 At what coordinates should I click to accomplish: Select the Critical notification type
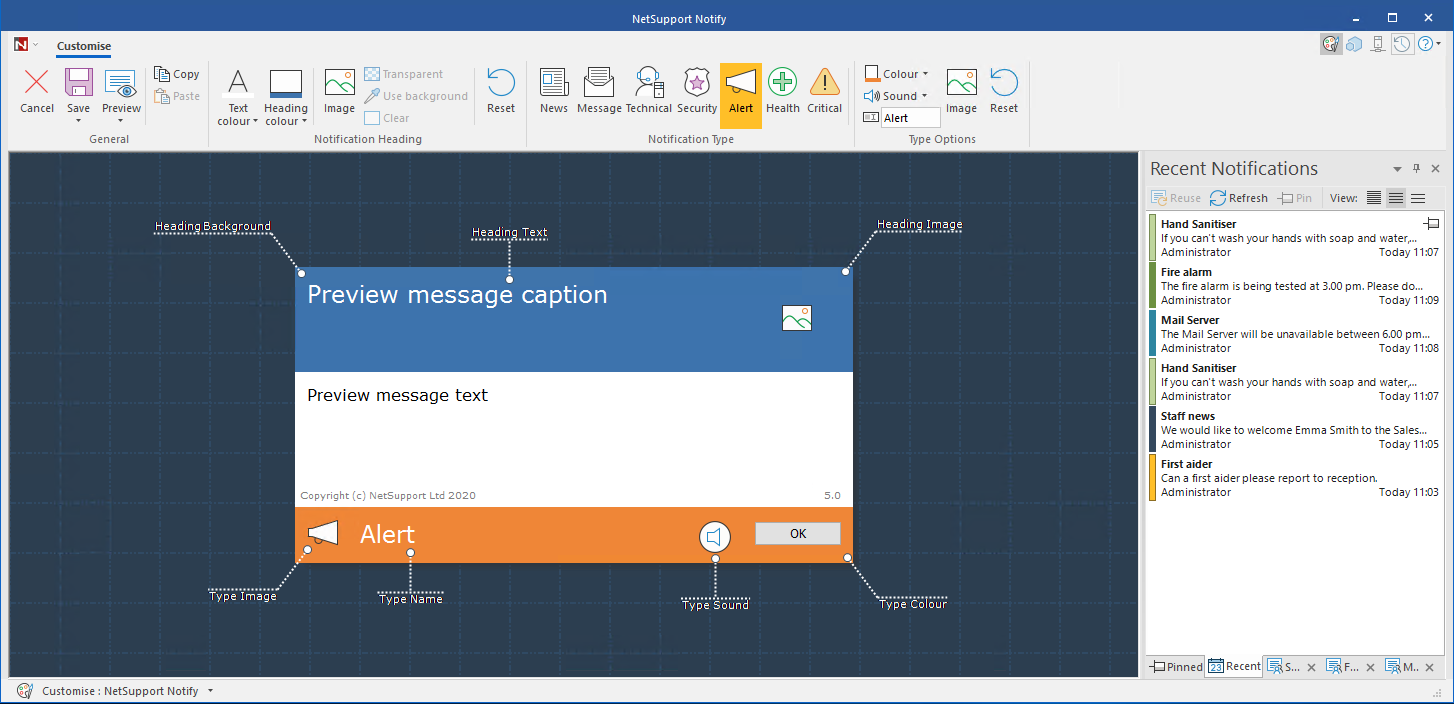[824, 92]
